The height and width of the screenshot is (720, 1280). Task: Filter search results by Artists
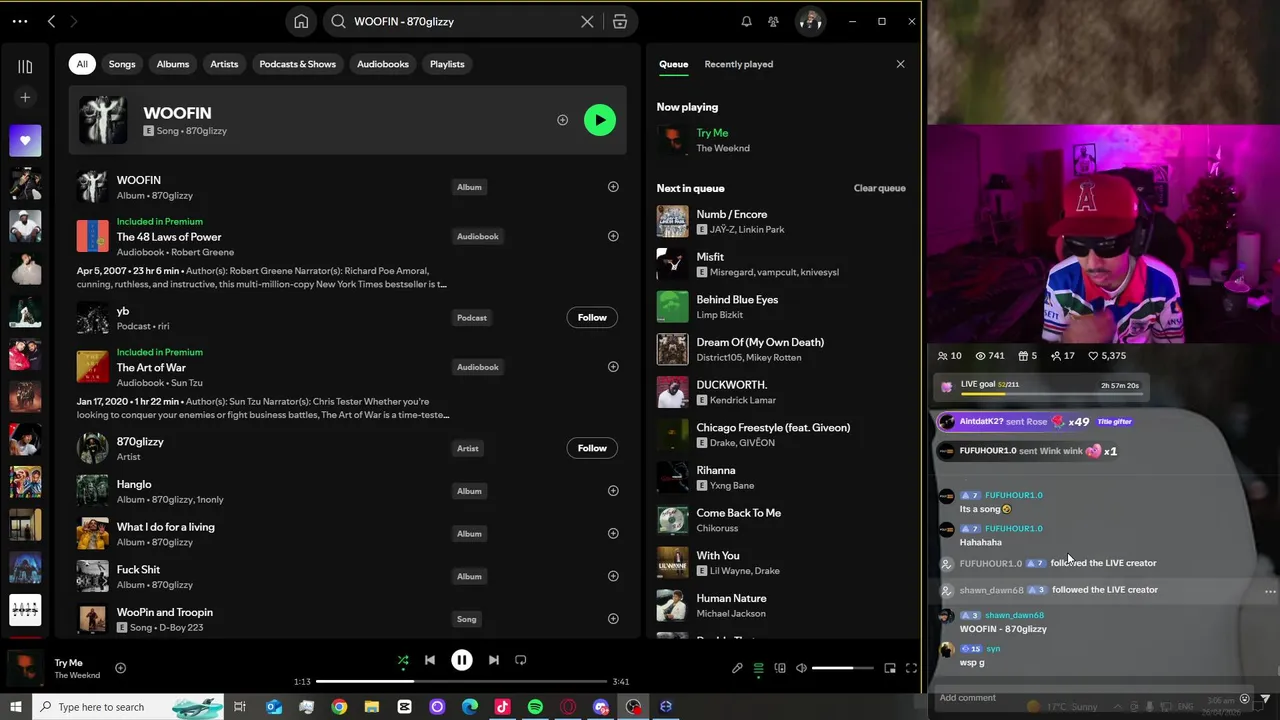[x=224, y=64]
